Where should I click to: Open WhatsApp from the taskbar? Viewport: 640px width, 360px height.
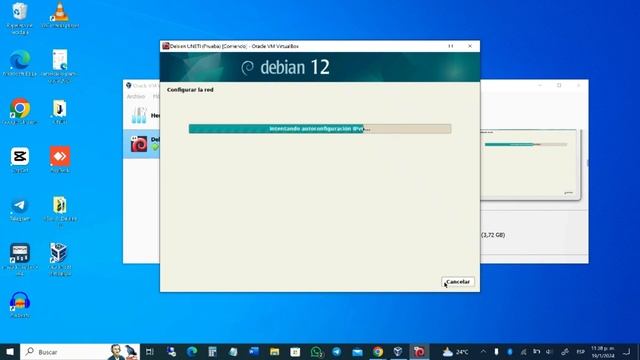point(316,351)
